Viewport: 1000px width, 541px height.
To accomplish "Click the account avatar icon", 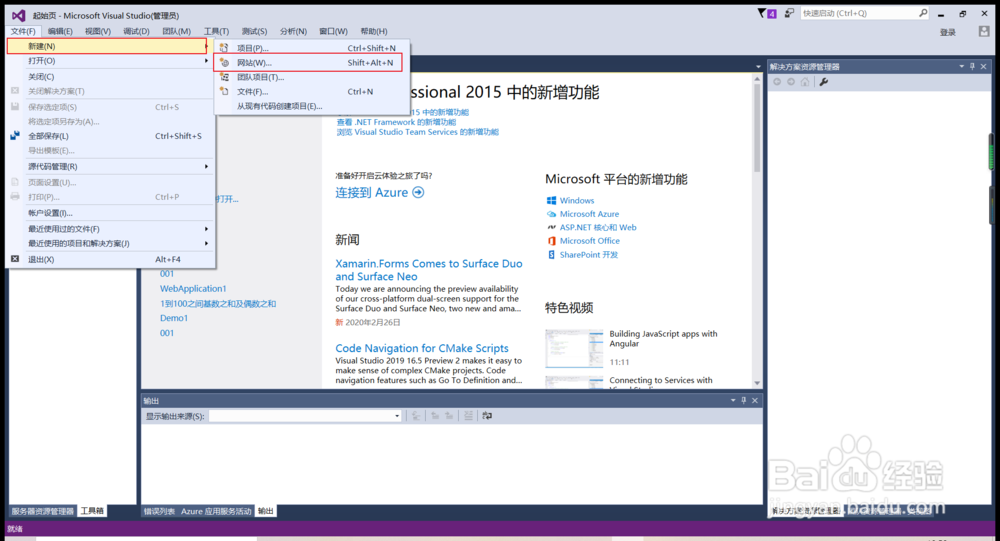I will tap(984, 31).
